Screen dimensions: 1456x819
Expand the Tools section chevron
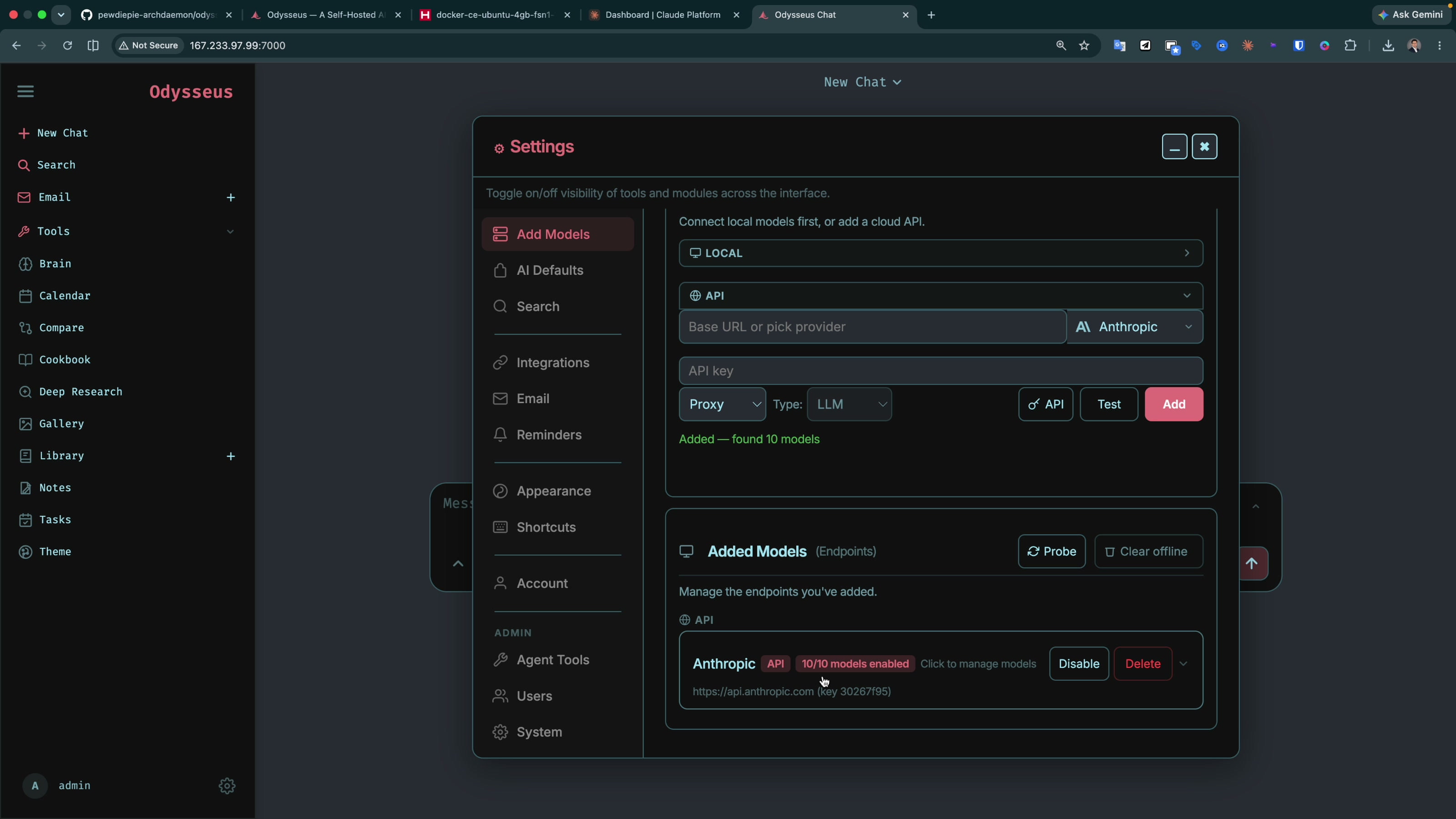pos(230,231)
